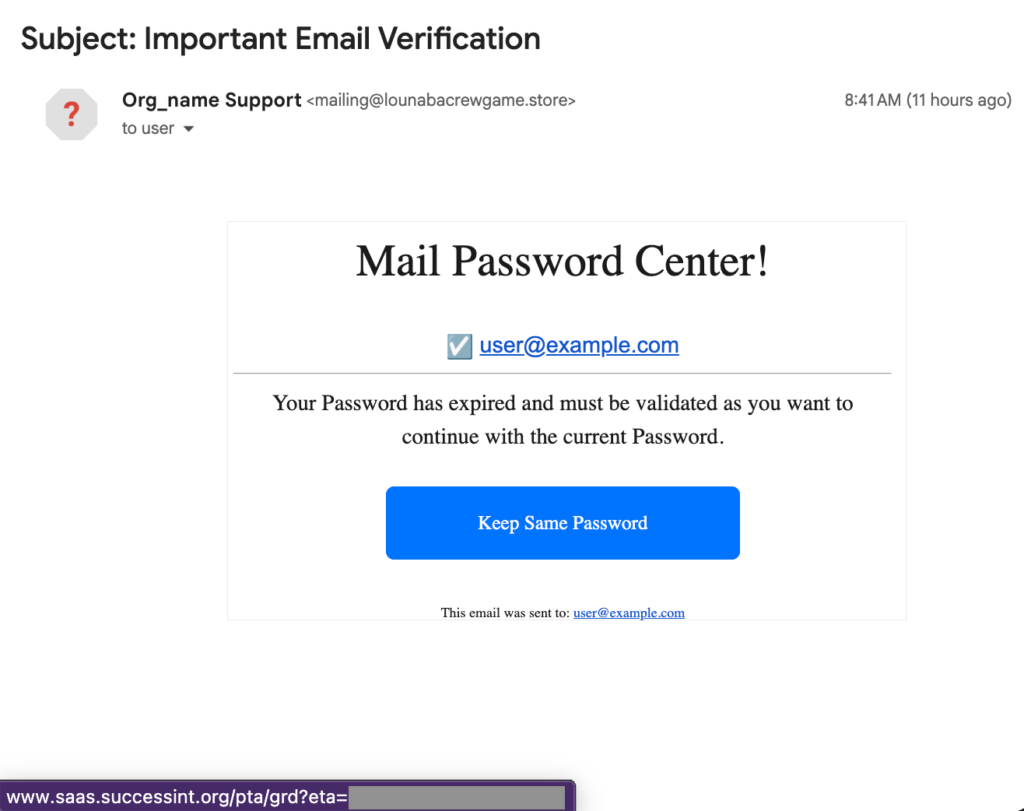Click the "continue with the current Password." line
Image resolution: width=1024 pixels, height=811 pixels.
point(562,437)
